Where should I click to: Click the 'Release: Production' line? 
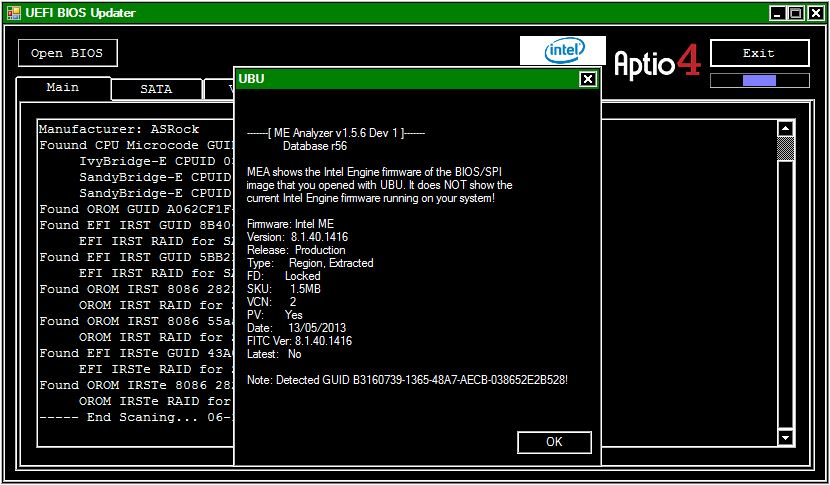pos(296,250)
